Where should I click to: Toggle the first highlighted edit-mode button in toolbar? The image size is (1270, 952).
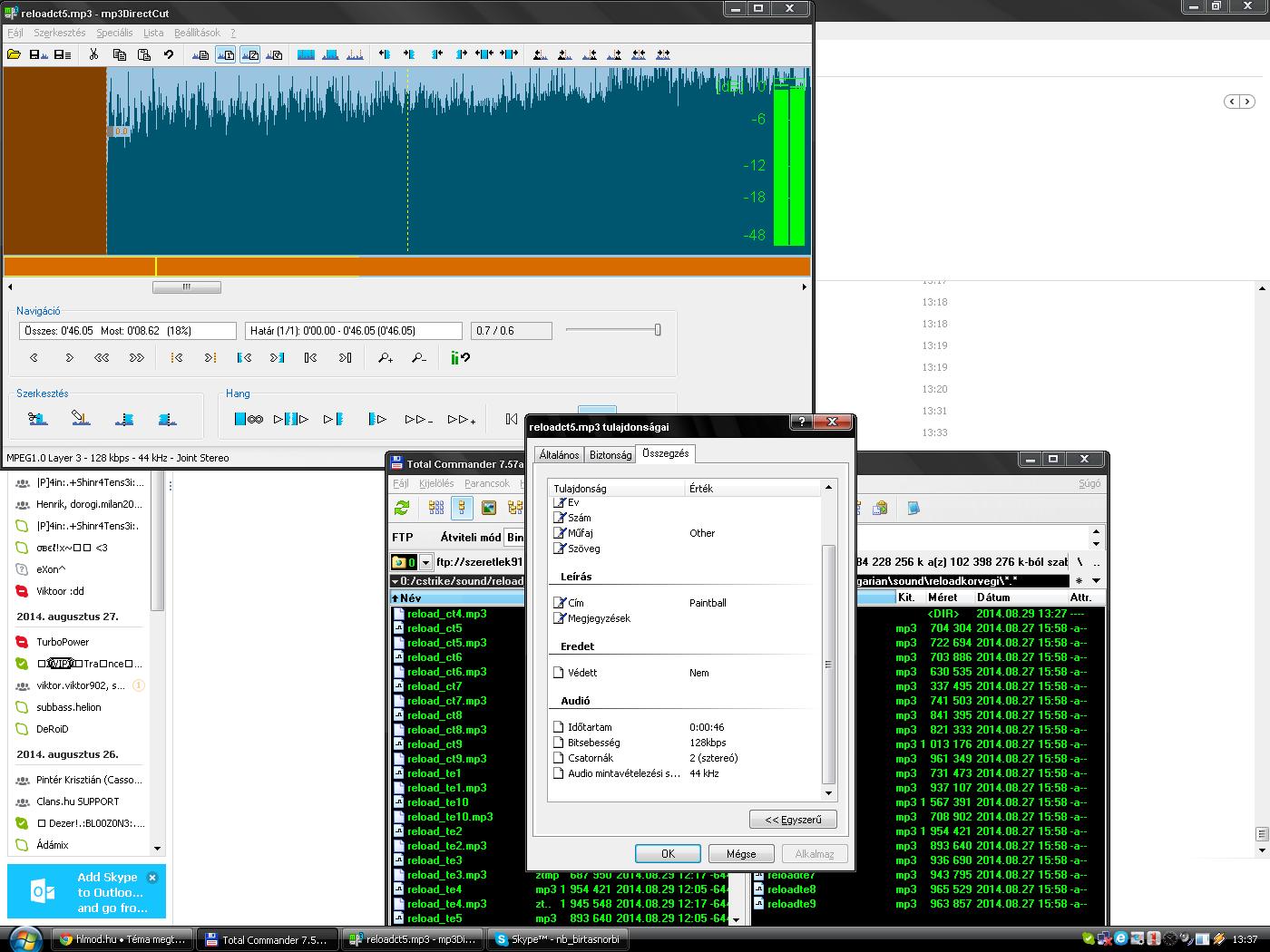click(225, 54)
